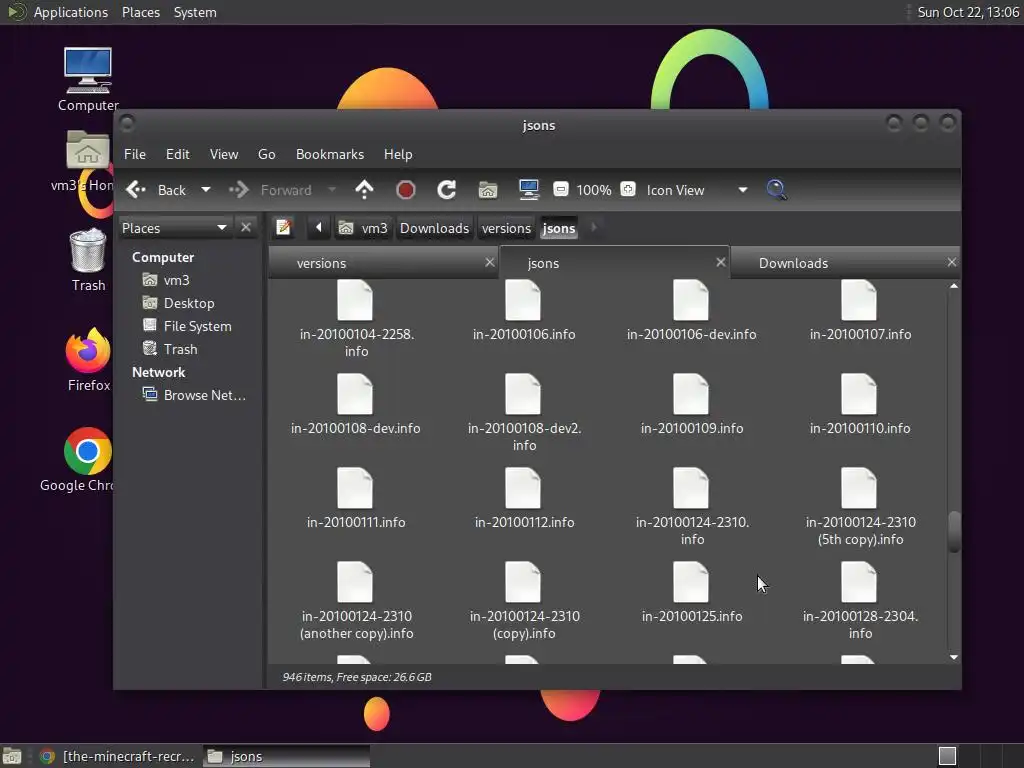Click the Forward button

(x=270, y=190)
